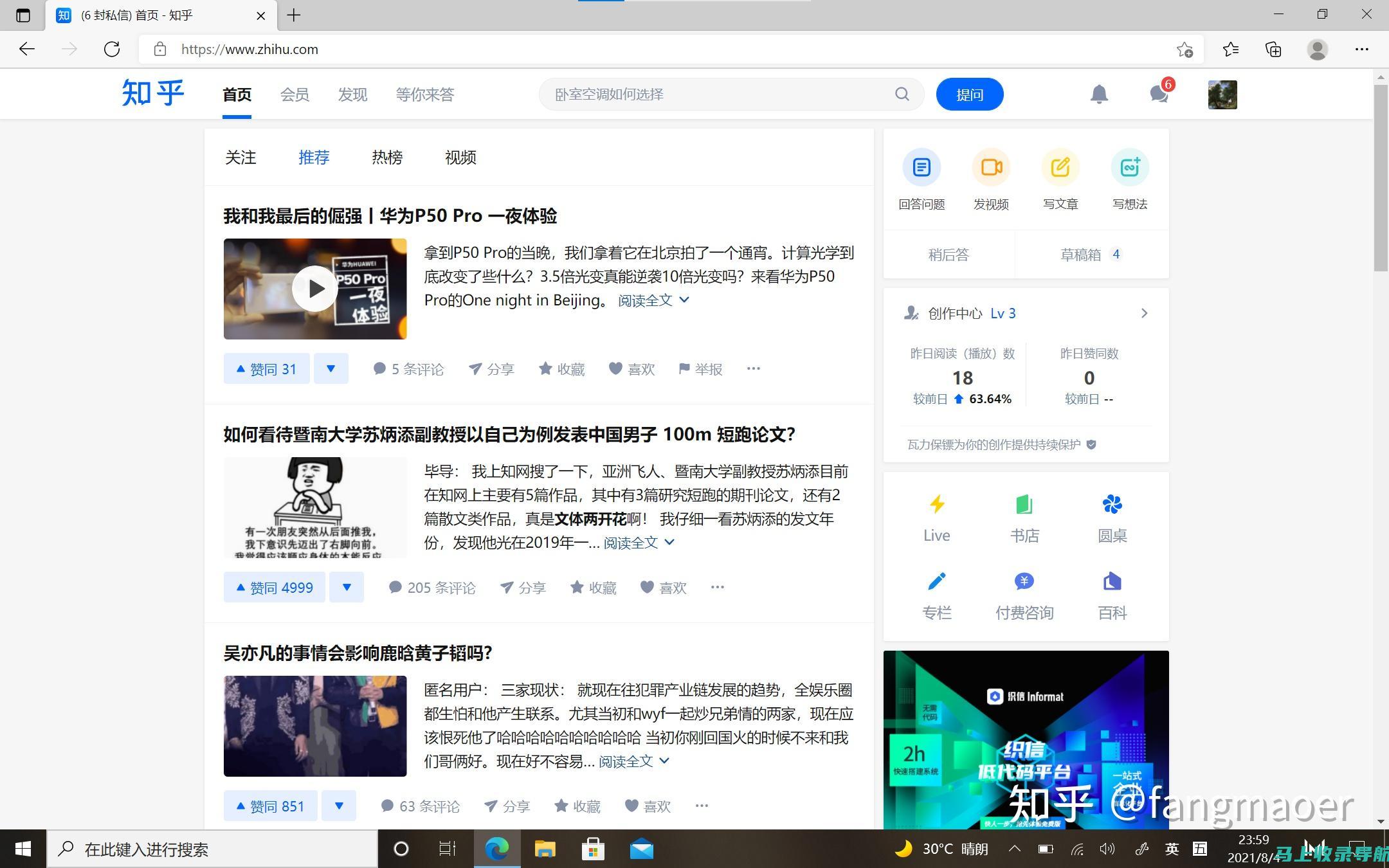Open more options on 吴亦凡 answer
This screenshot has height=868, width=1389.
click(702, 806)
